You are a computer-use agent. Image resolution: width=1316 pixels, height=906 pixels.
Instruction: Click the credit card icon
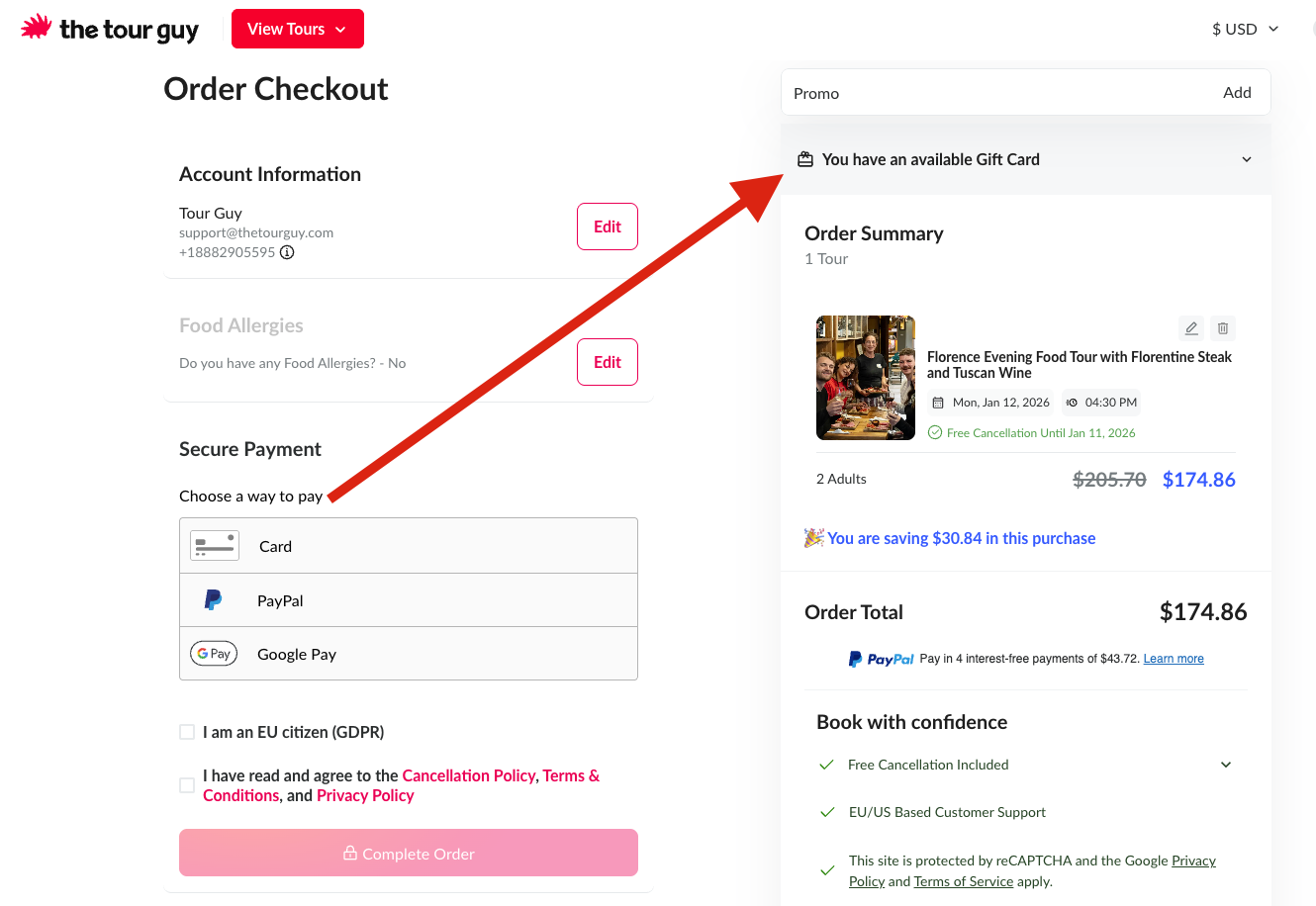coord(215,546)
